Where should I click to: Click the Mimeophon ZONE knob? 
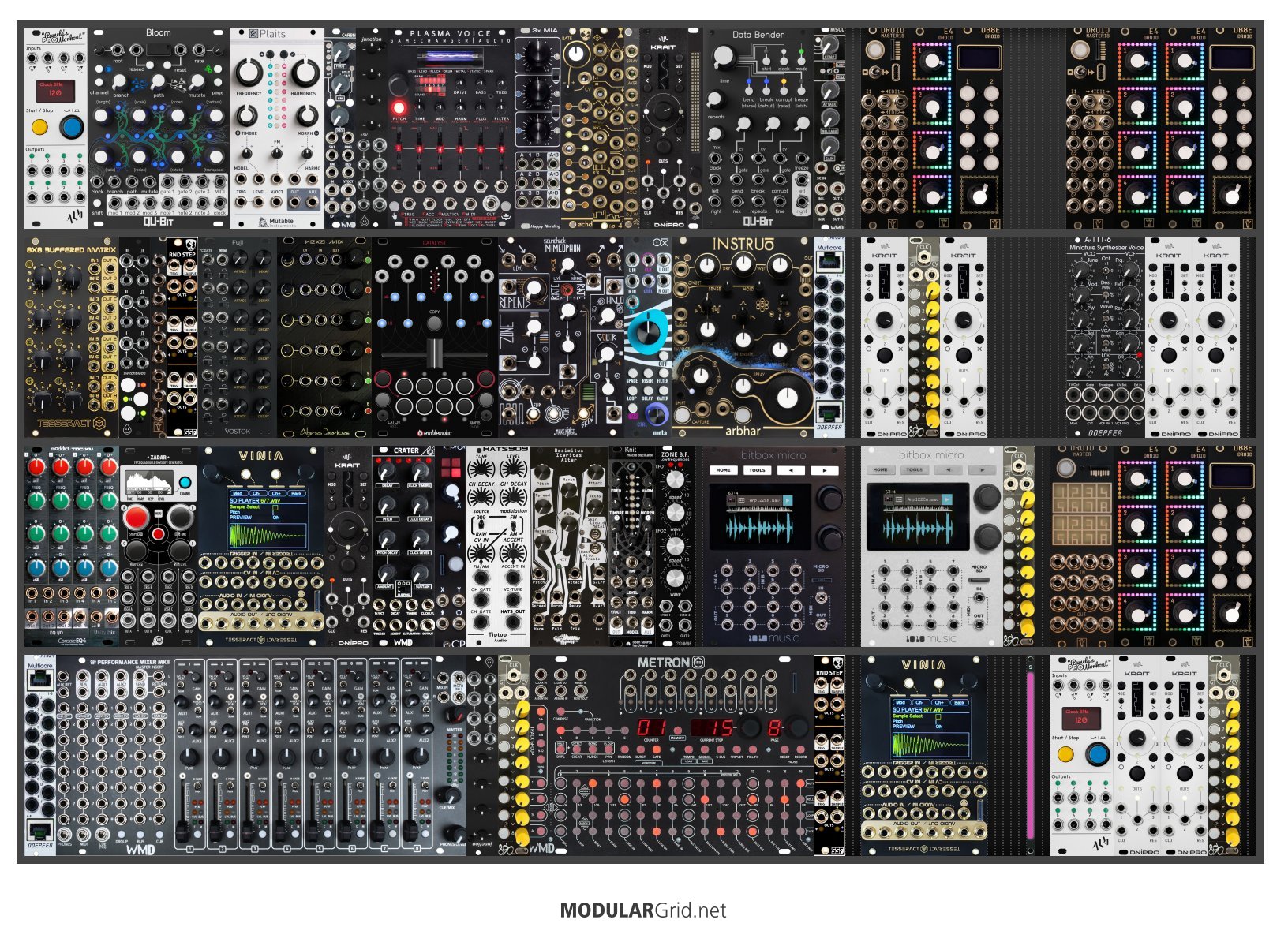(534, 327)
